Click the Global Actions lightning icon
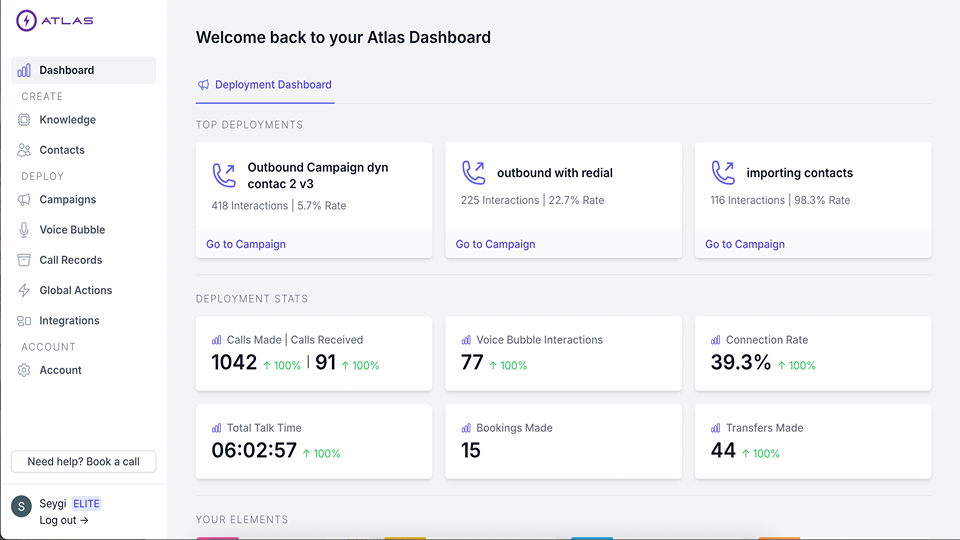Viewport: 960px width, 540px height. click(x=24, y=290)
